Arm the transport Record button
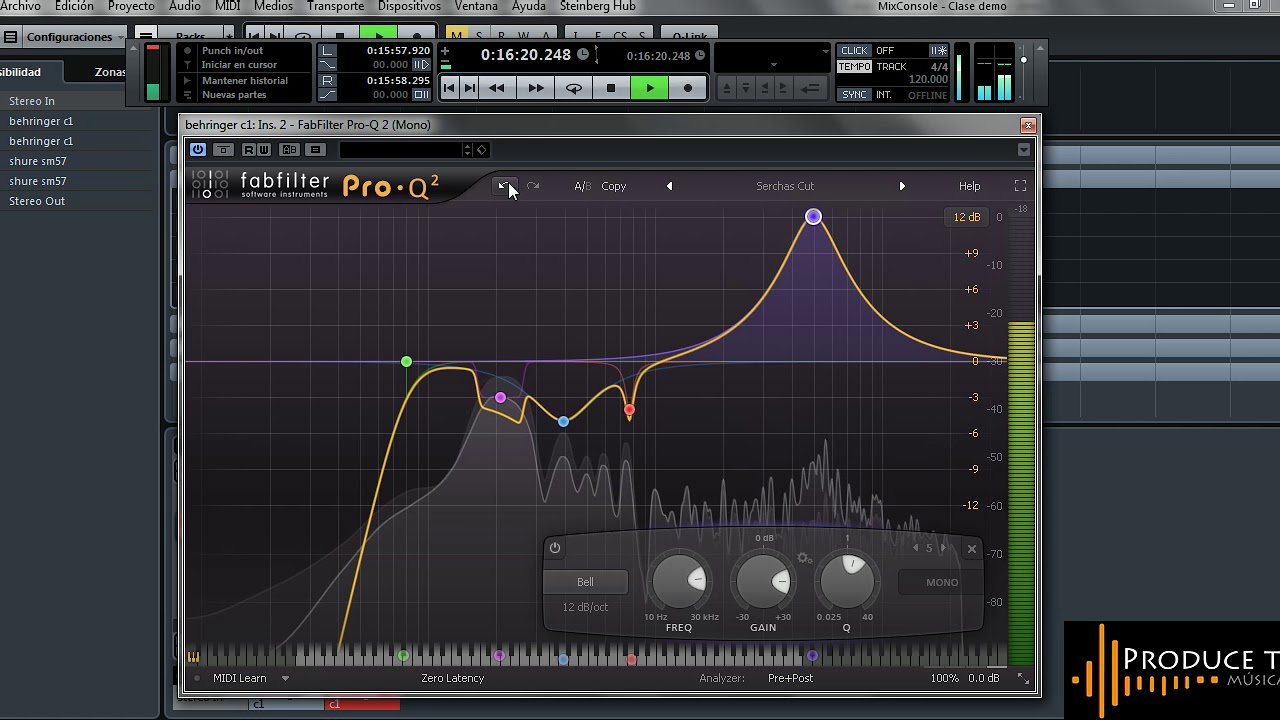 coord(687,88)
